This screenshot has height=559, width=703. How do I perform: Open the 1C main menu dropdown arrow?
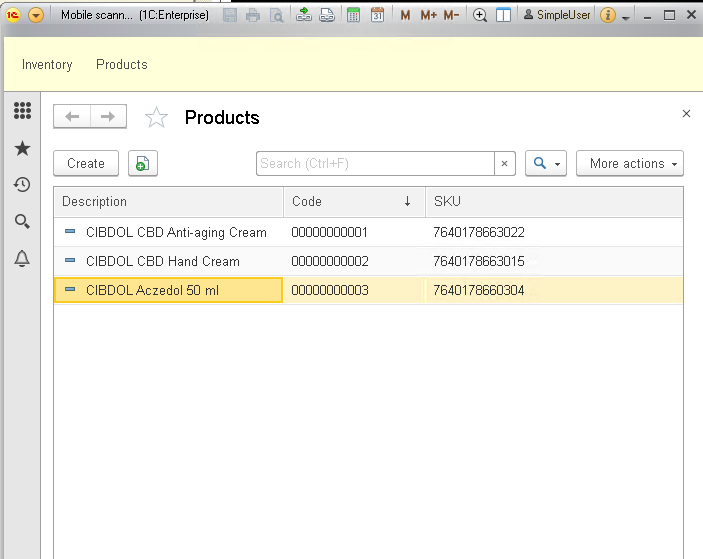(x=36, y=15)
